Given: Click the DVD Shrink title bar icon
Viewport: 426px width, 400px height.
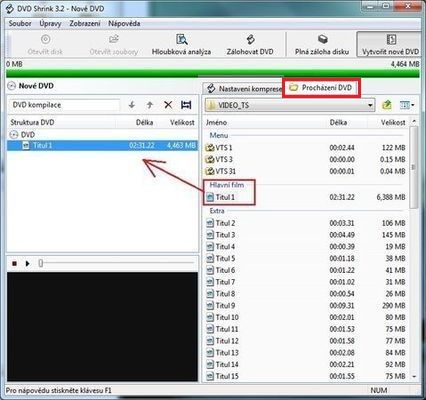Looking at the screenshot, I should click(10, 9).
